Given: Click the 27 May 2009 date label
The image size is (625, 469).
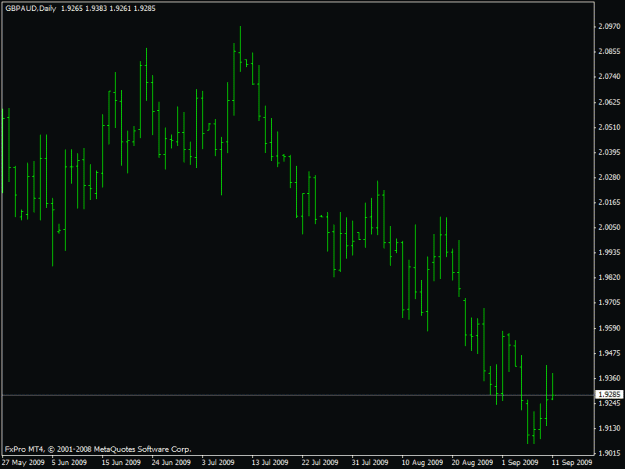Looking at the screenshot, I should (23, 462).
